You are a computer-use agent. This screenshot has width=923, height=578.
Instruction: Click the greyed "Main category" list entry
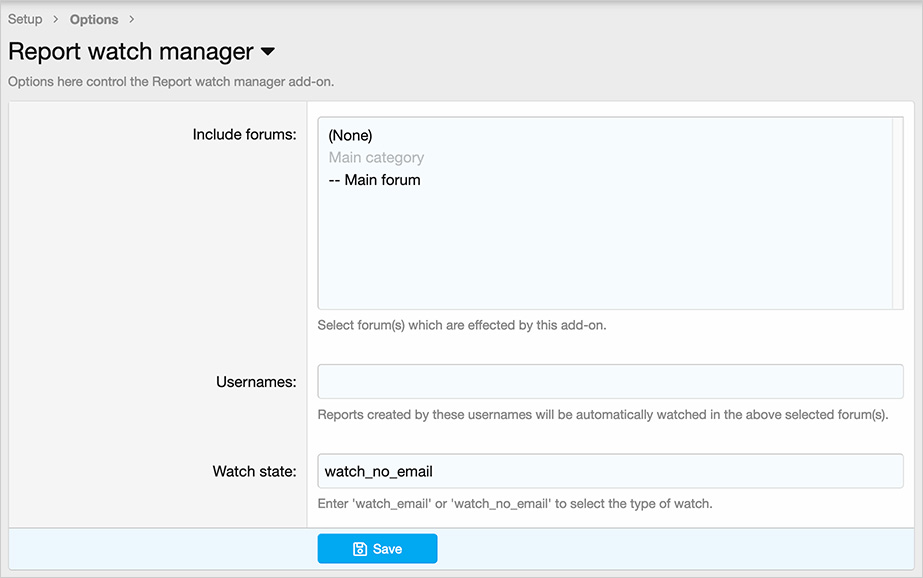tap(376, 158)
